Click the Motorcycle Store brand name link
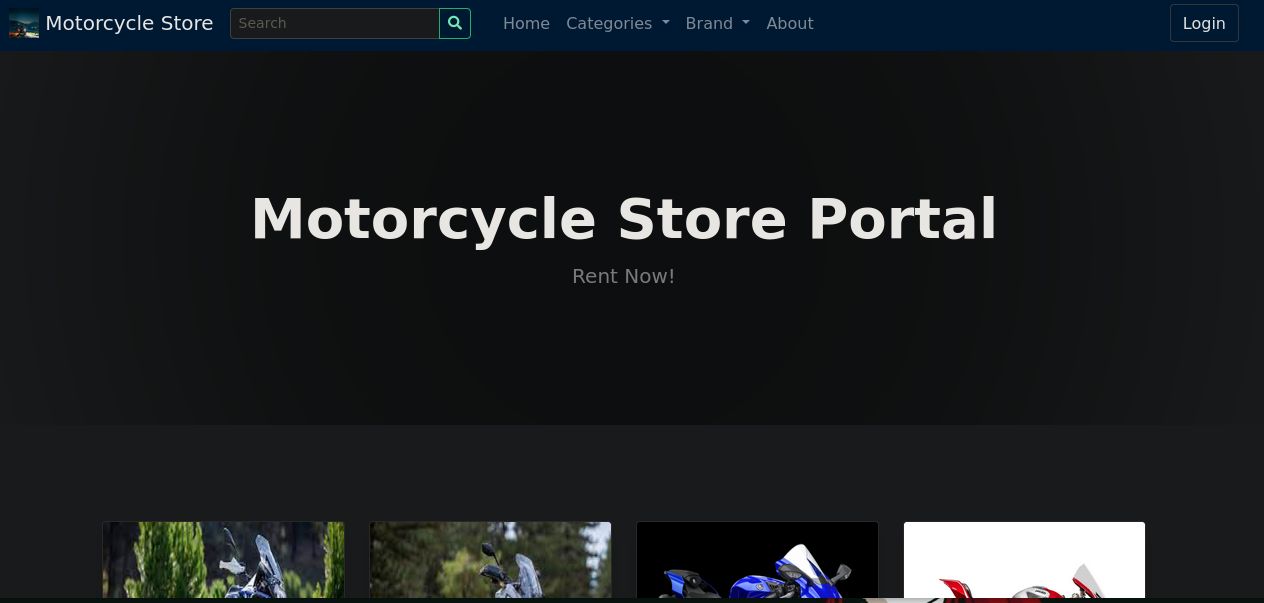The width and height of the screenshot is (1264, 603). click(129, 23)
